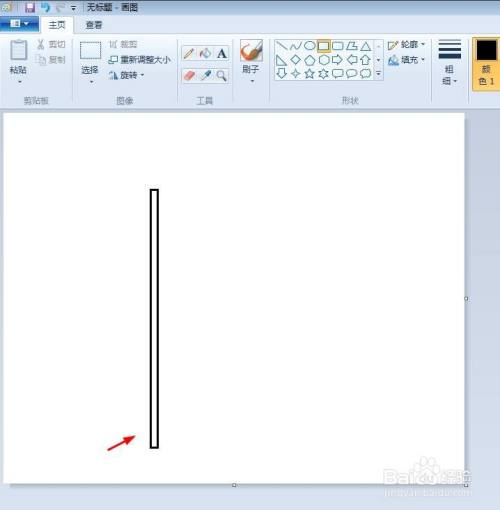Expand the 粘贴 (Paste) dropdown arrow
500x510 pixels.
tap(19, 82)
